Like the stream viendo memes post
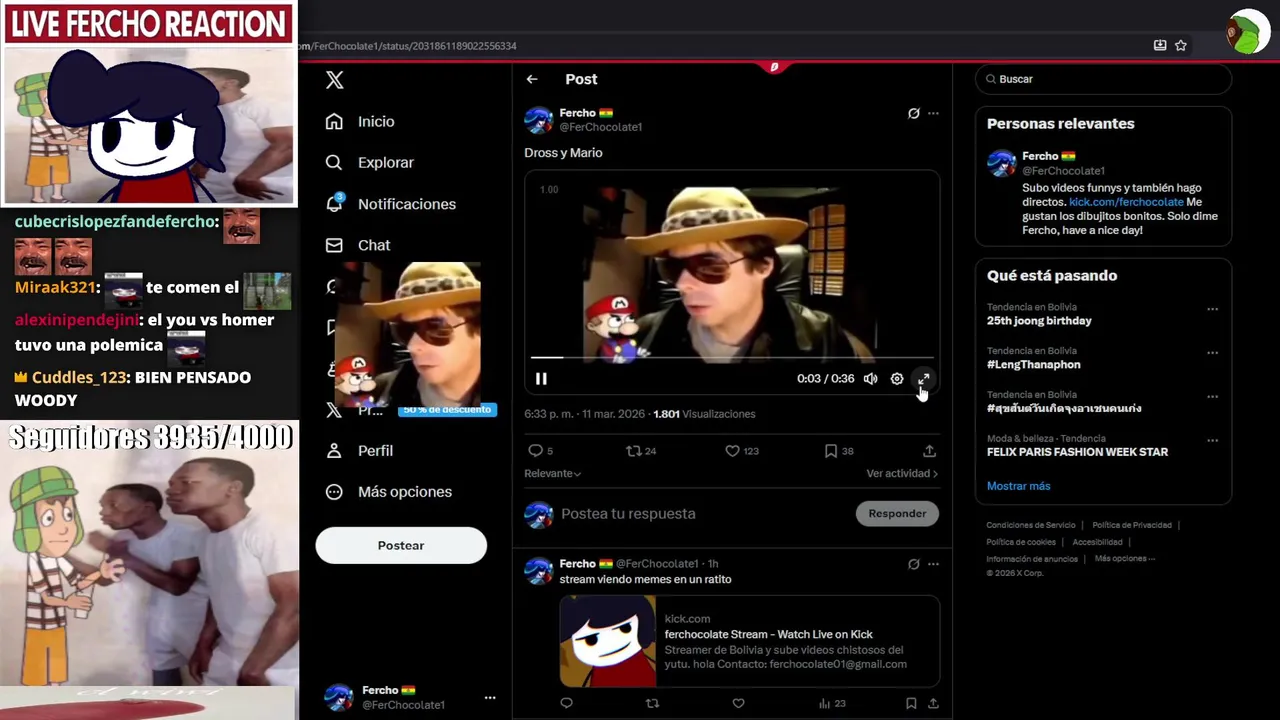 [x=738, y=704]
